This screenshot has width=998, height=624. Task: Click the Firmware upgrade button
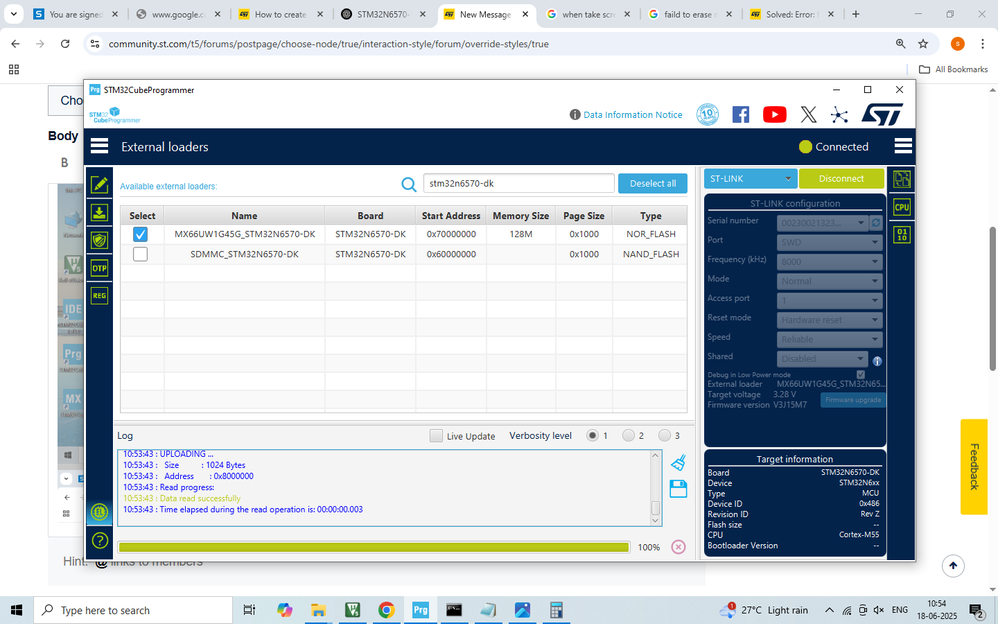pos(852,400)
